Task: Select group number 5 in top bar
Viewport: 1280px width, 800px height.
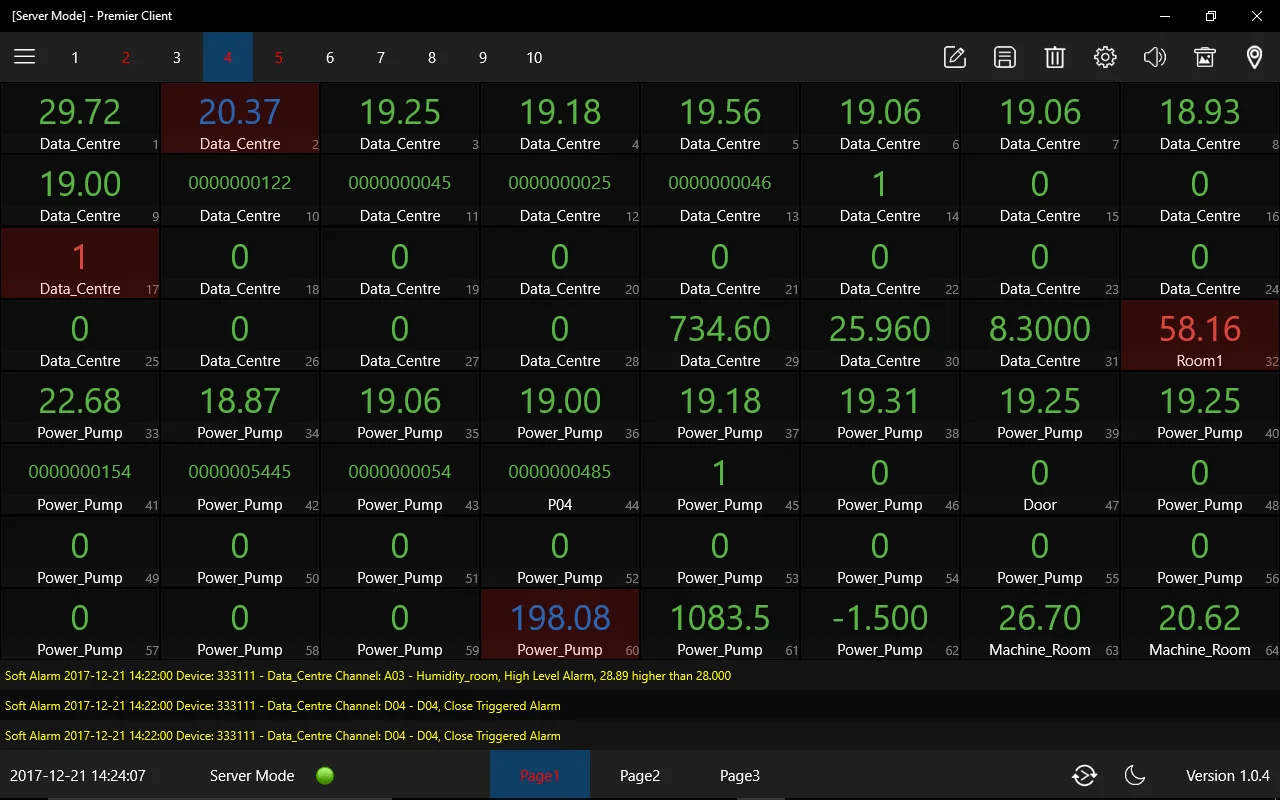Action: pos(279,58)
